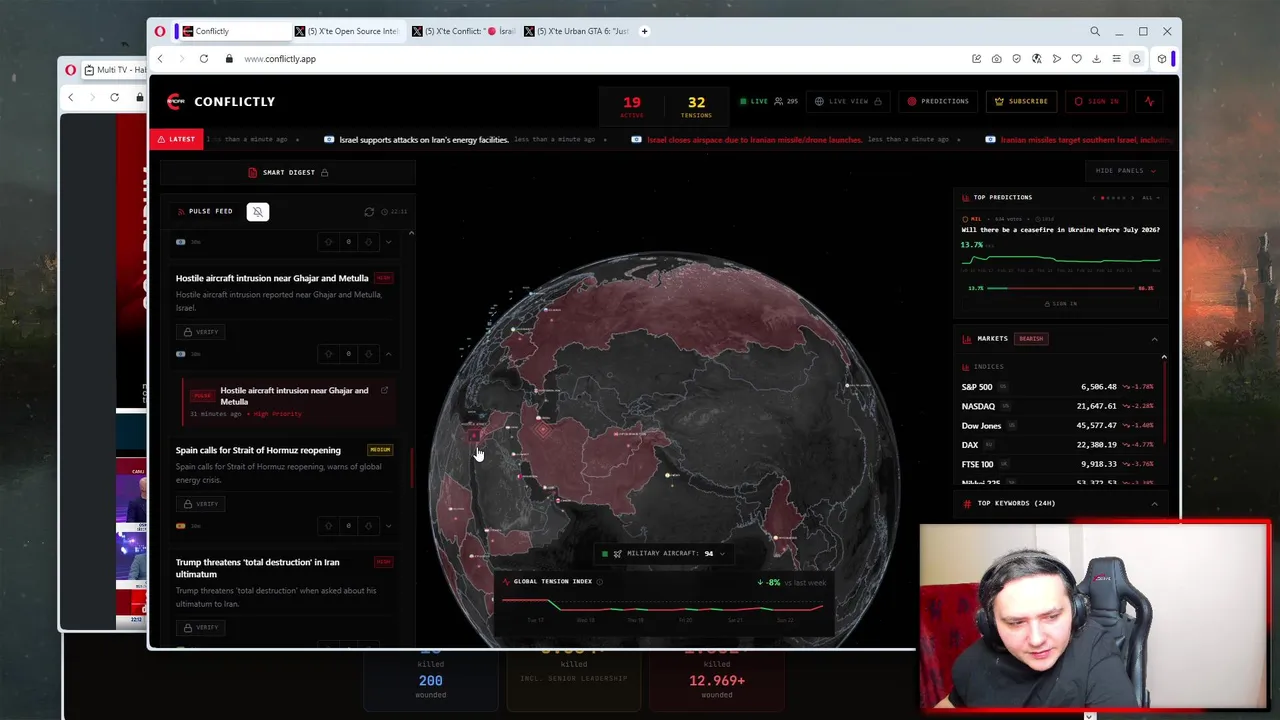Downvote the Hostile aircraft intrusion story

[368, 353]
